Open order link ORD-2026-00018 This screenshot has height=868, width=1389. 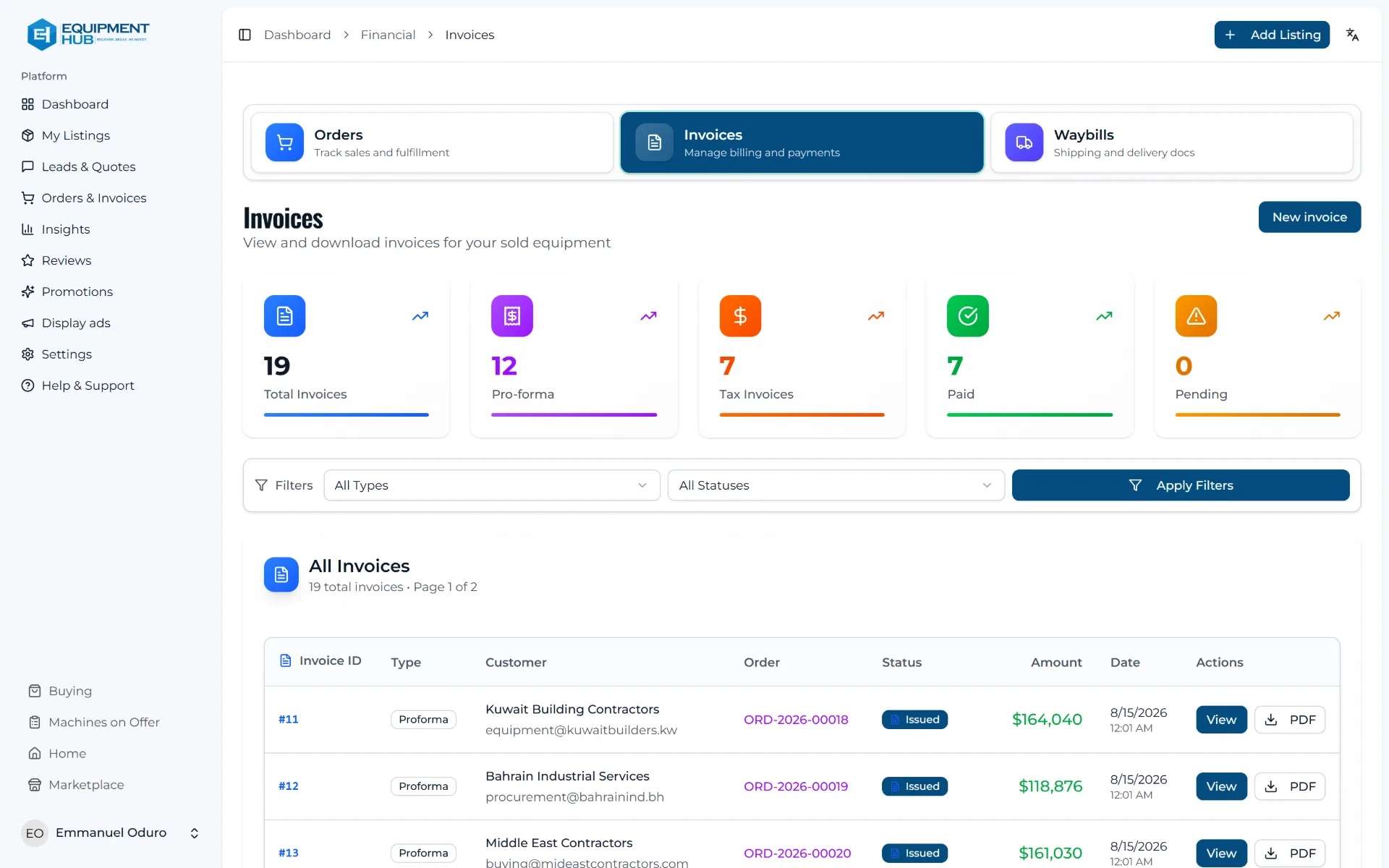(x=796, y=720)
